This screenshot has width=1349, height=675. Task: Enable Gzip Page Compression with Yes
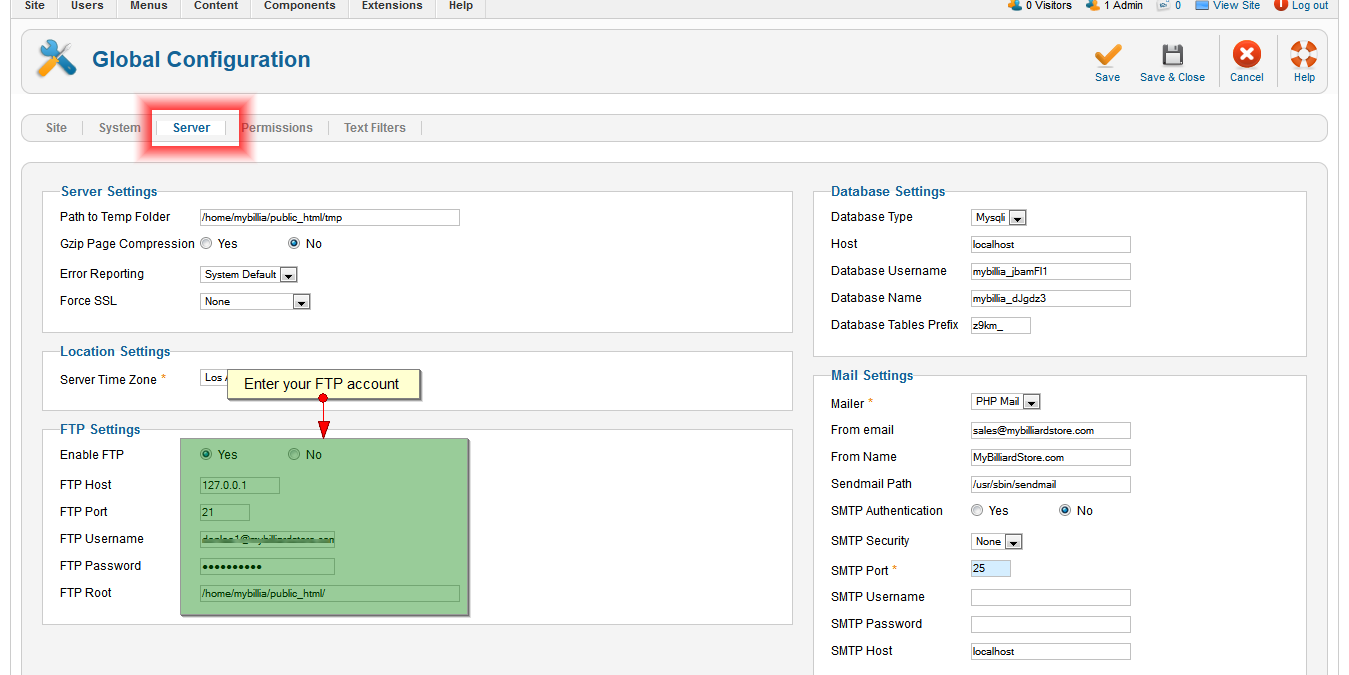click(206, 243)
